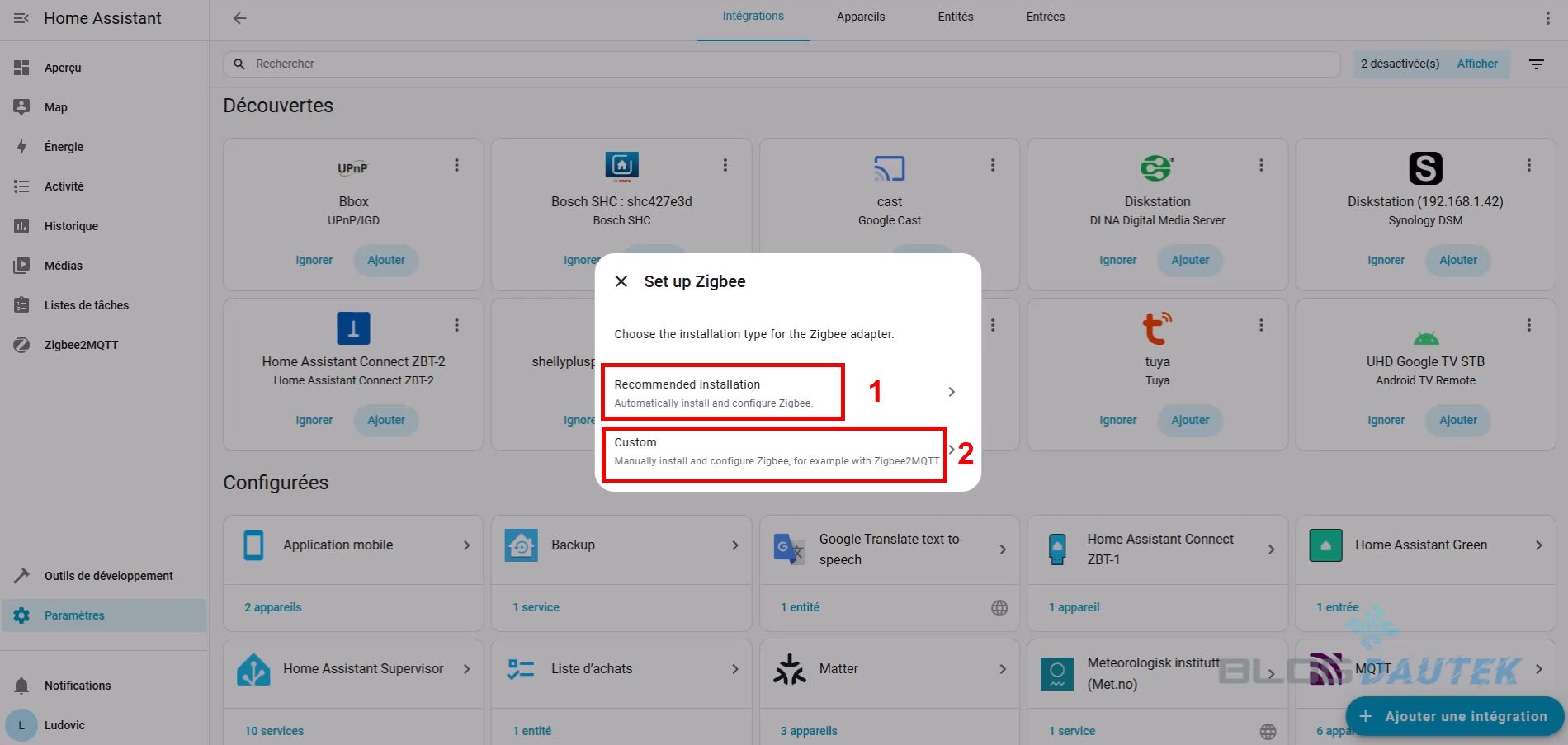Select Recommended installation option
Image resolution: width=1568 pixels, height=745 pixels.
coord(722,392)
